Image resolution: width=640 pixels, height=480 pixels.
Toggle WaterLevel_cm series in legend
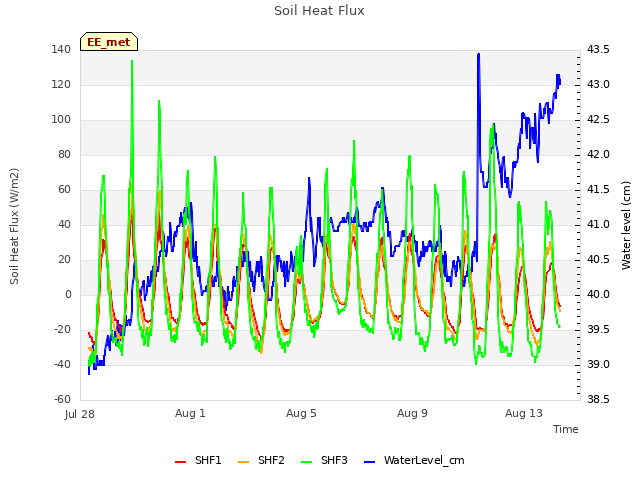pos(414,460)
